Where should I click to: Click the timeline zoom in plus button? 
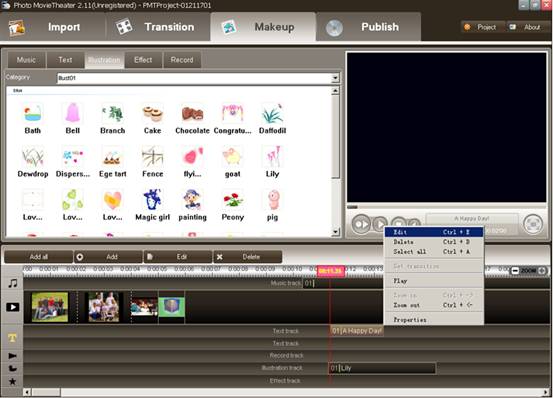coord(542,271)
